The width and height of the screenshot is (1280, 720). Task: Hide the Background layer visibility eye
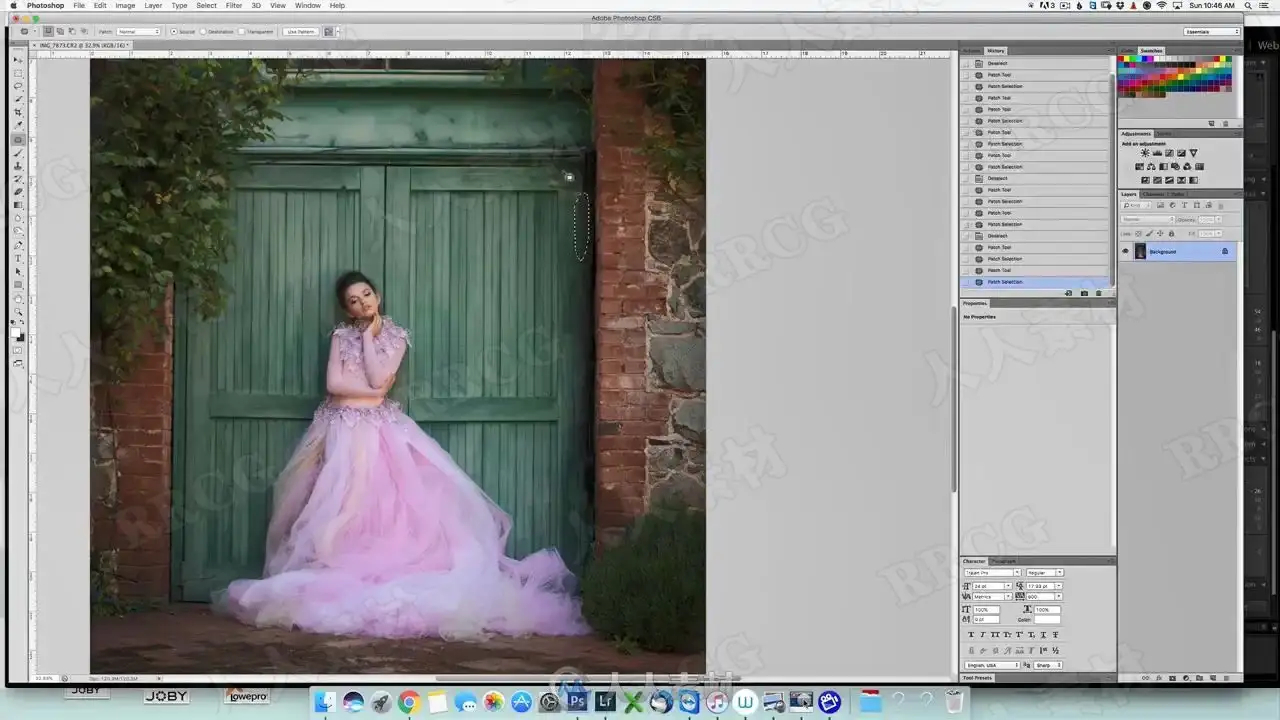1125,251
